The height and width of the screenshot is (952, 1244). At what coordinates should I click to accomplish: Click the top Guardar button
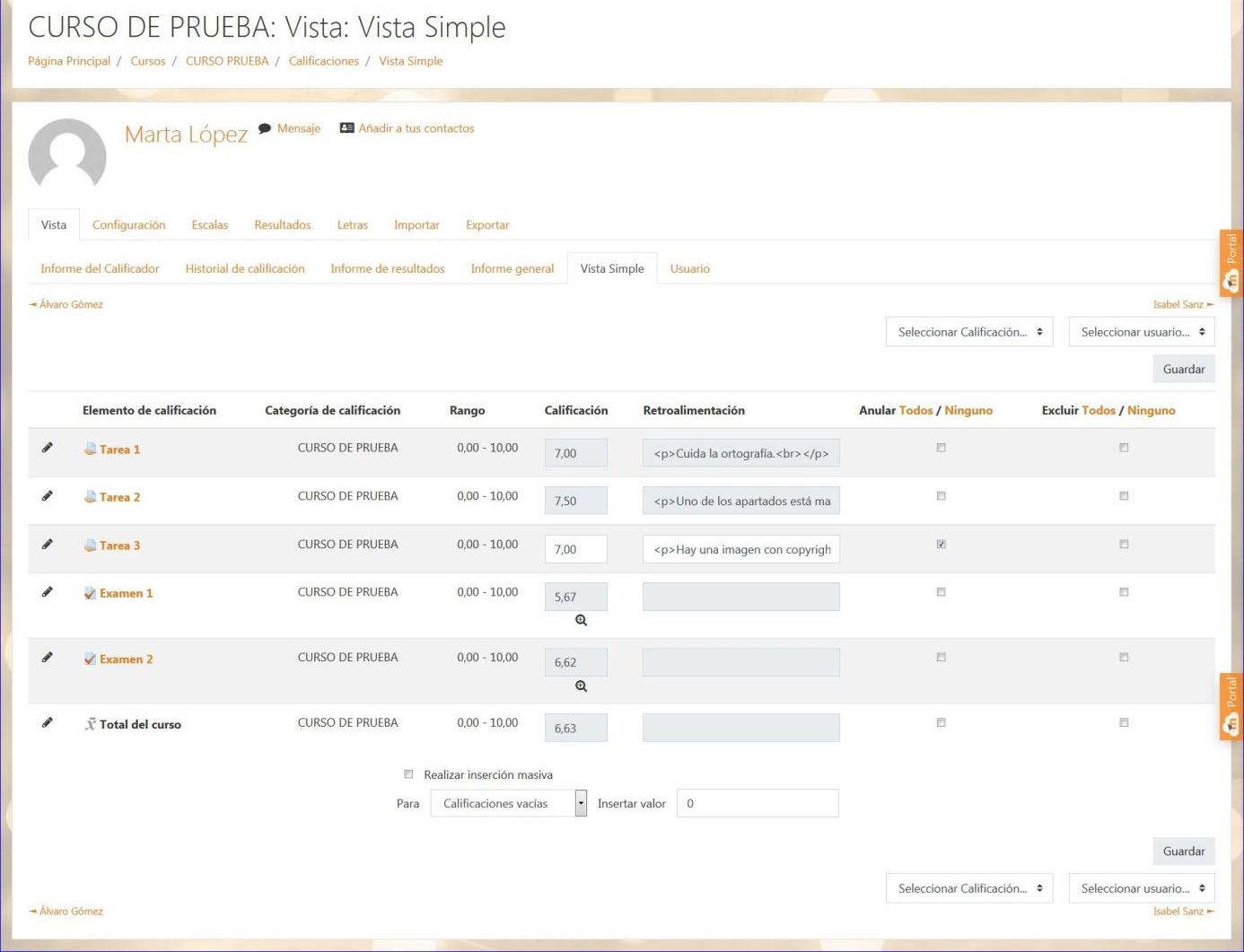tap(1183, 369)
